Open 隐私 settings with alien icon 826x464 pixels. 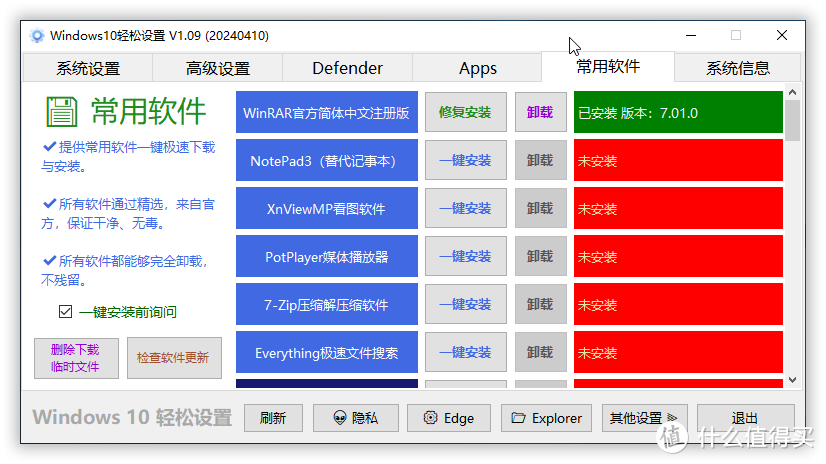point(356,418)
